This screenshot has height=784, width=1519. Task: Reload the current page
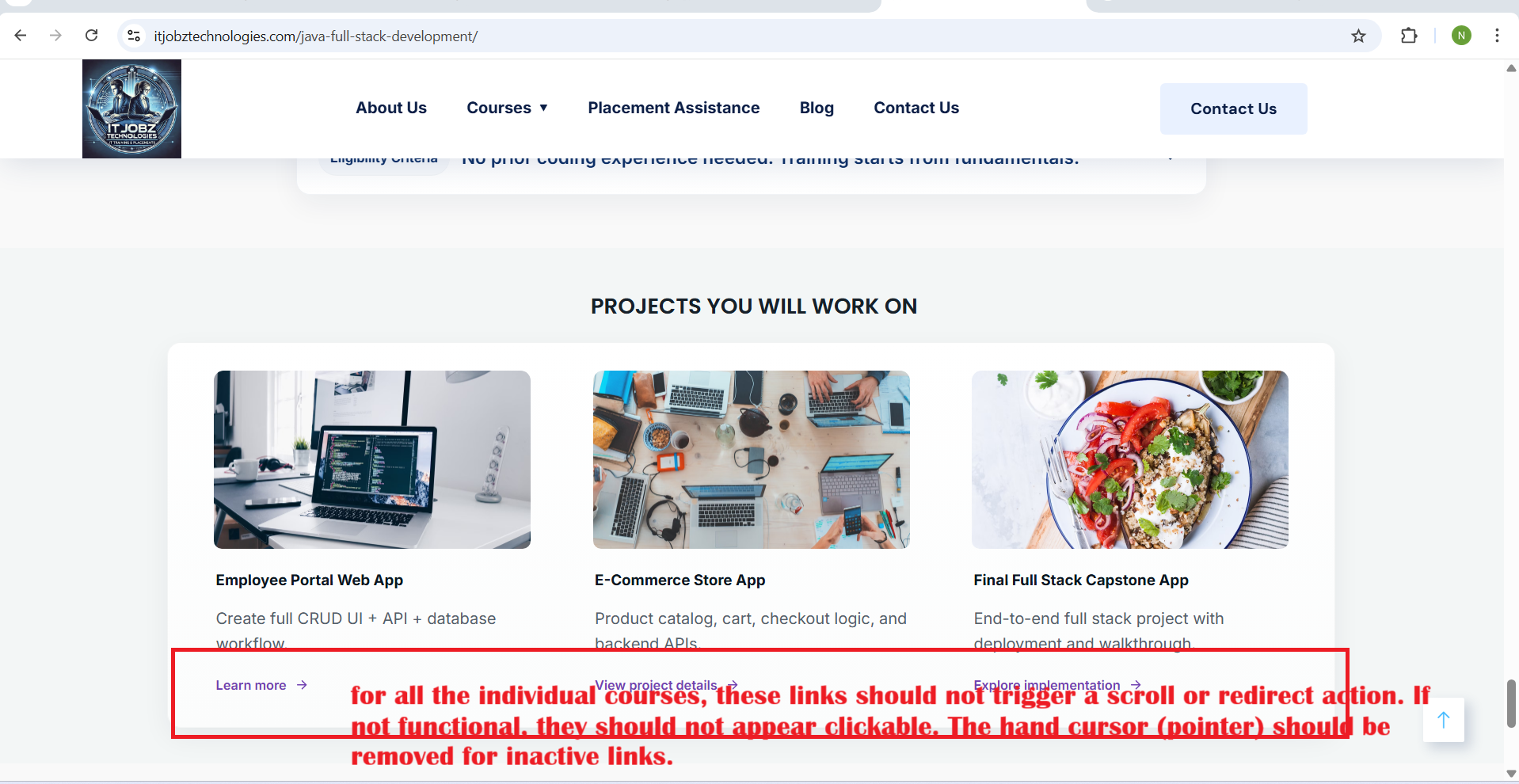(92, 36)
